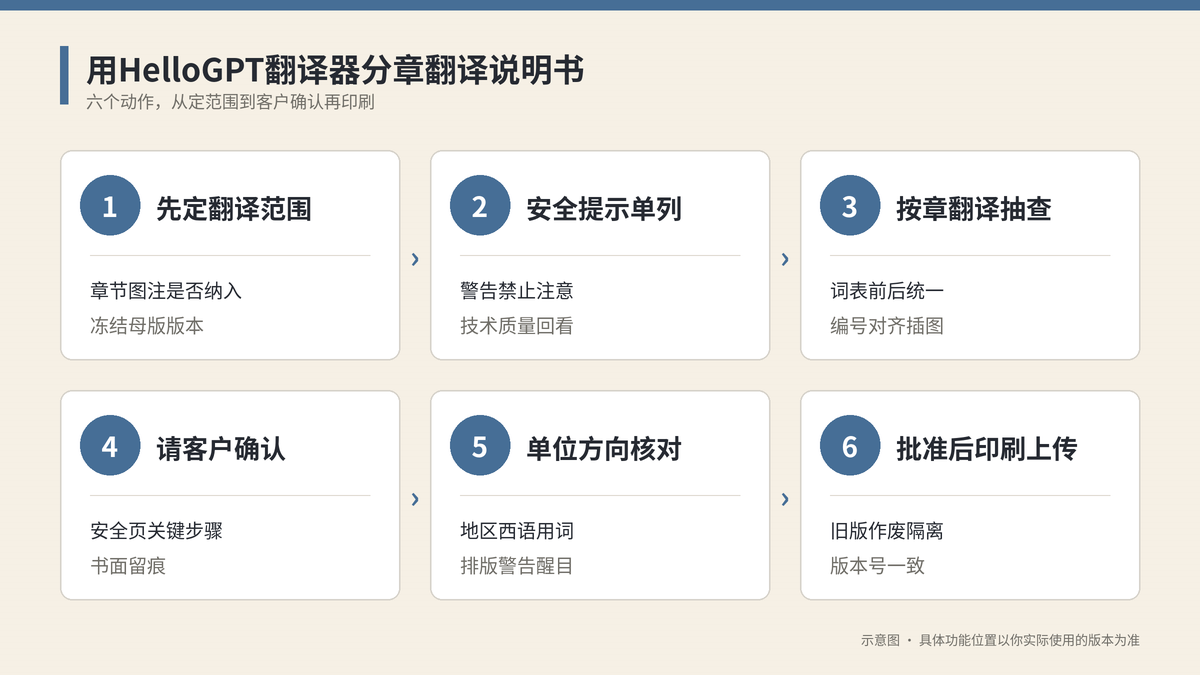Select the line 冻结母版版本
1200x675 pixels.
[147, 326]
